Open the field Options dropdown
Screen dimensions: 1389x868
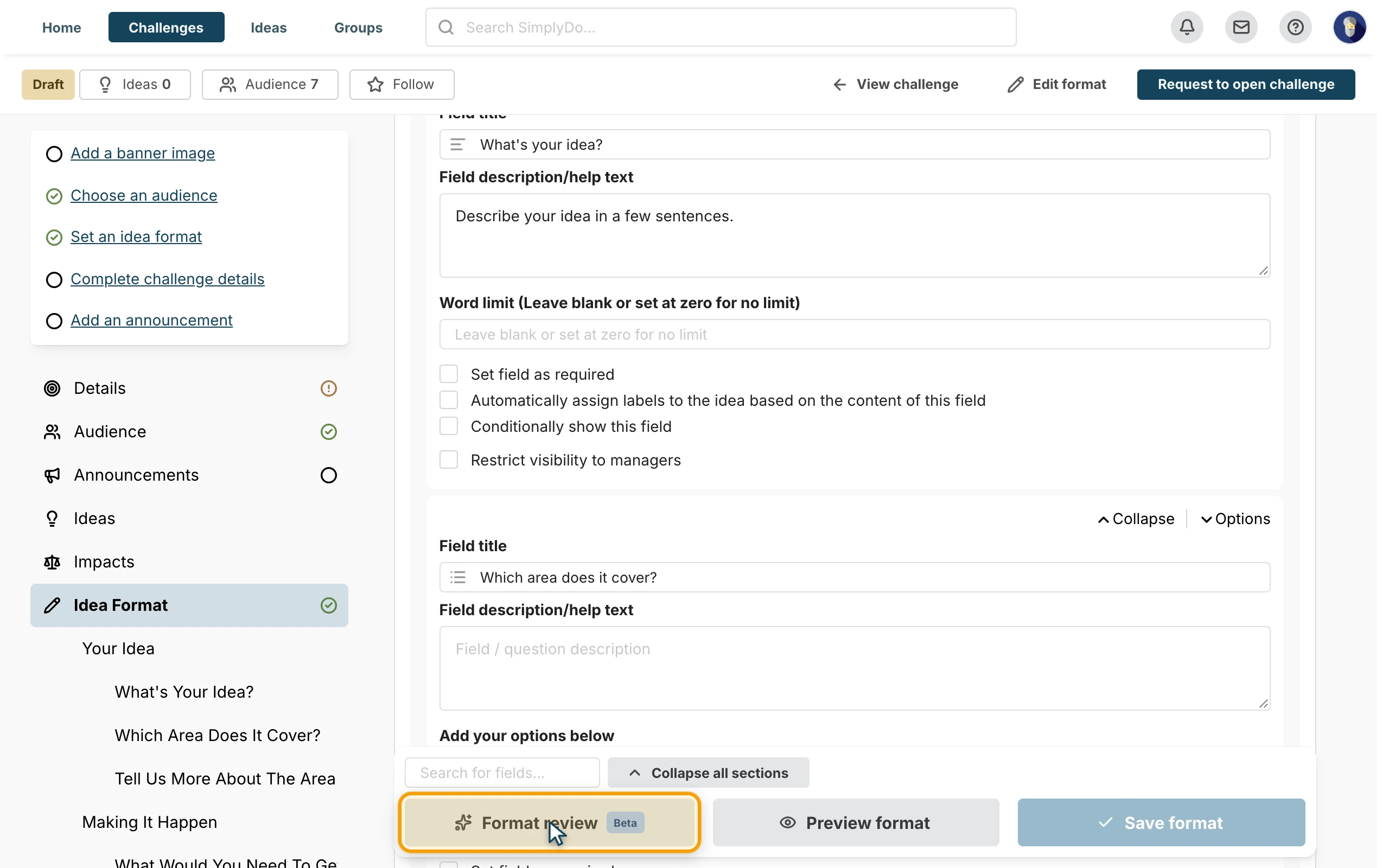pyautogui.click(x=1235, y=519)
